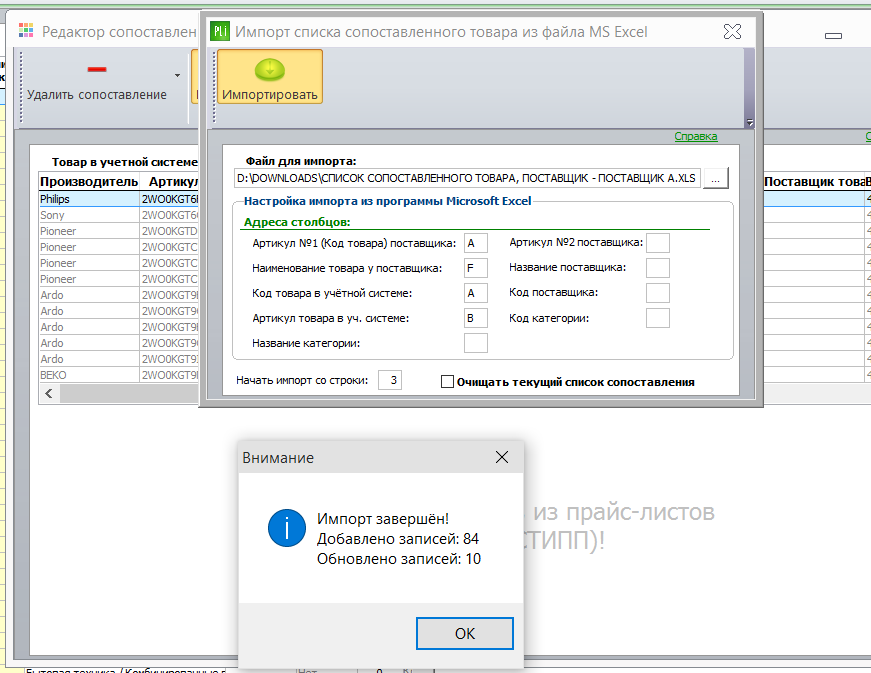Open the dropdown arrow next to Удалить сопоставление
The height and width of the screenshot is (673, 871).
coord(177,76)
